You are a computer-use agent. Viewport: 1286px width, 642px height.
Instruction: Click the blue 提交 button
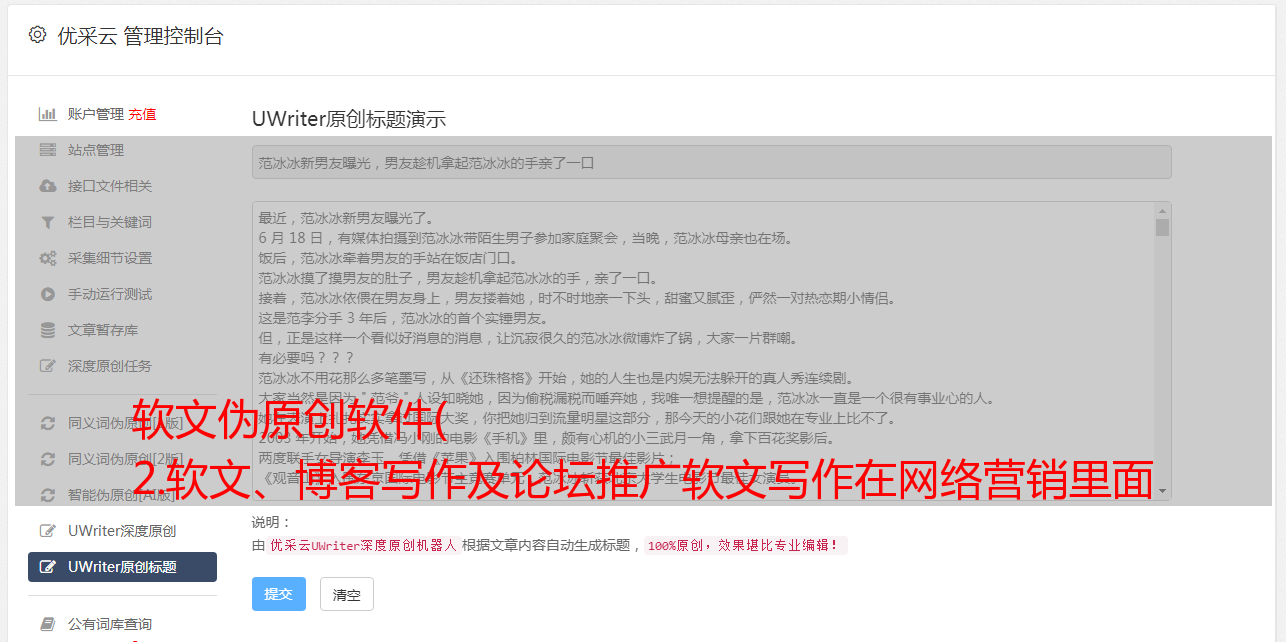click(x=279, y=594)
